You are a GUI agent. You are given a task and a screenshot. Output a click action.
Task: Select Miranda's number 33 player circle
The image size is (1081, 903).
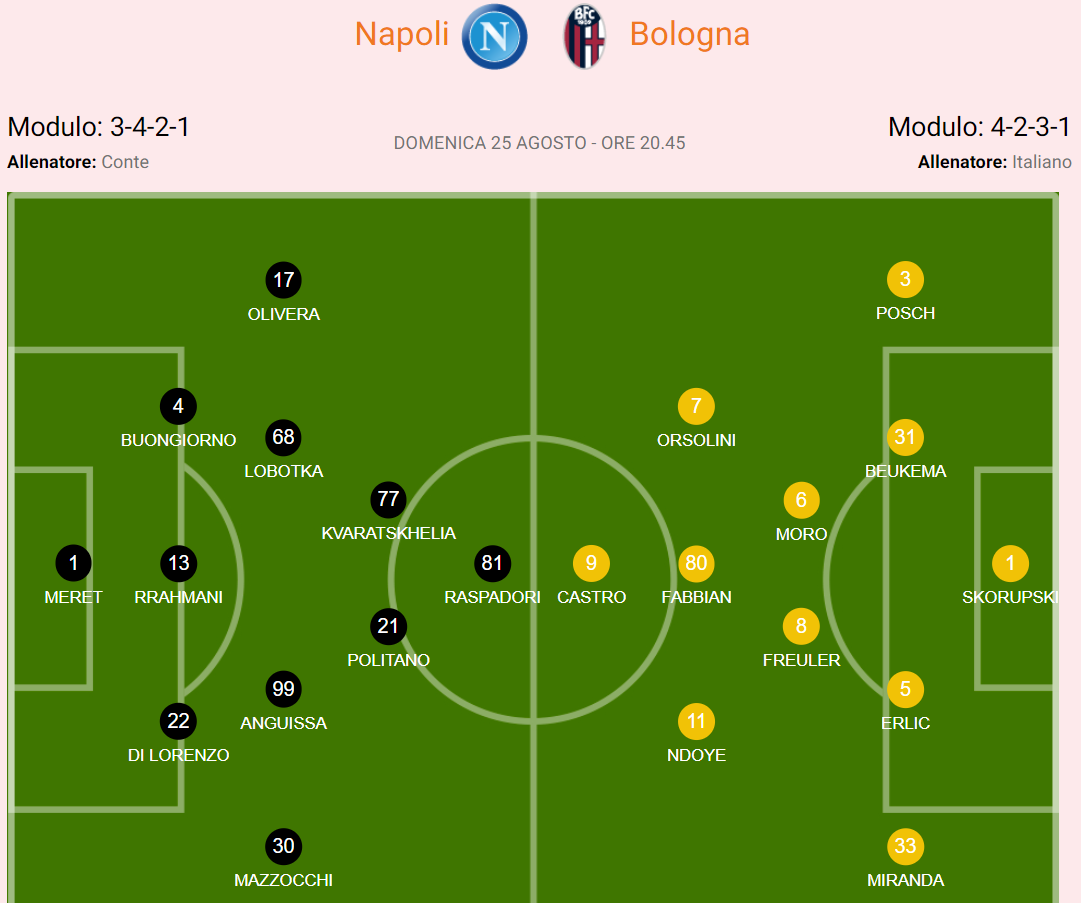[905, 847]
